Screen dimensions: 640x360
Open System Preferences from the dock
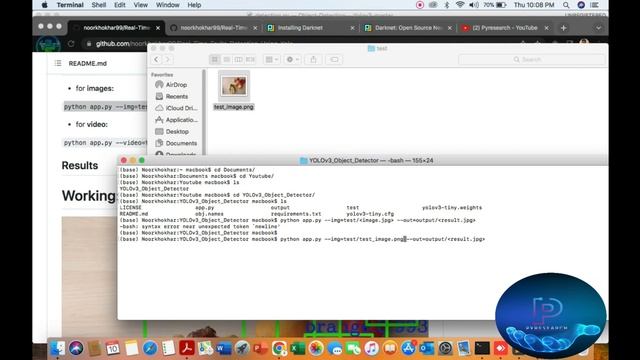(x=445, y=348)
